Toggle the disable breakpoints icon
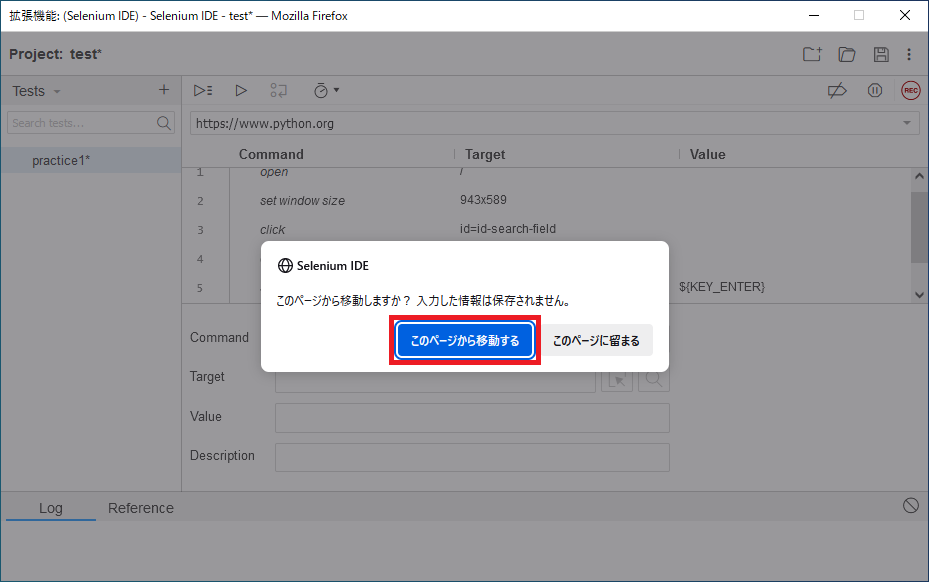The width and height of the screenshot is (929, 582). pos(837,91)
